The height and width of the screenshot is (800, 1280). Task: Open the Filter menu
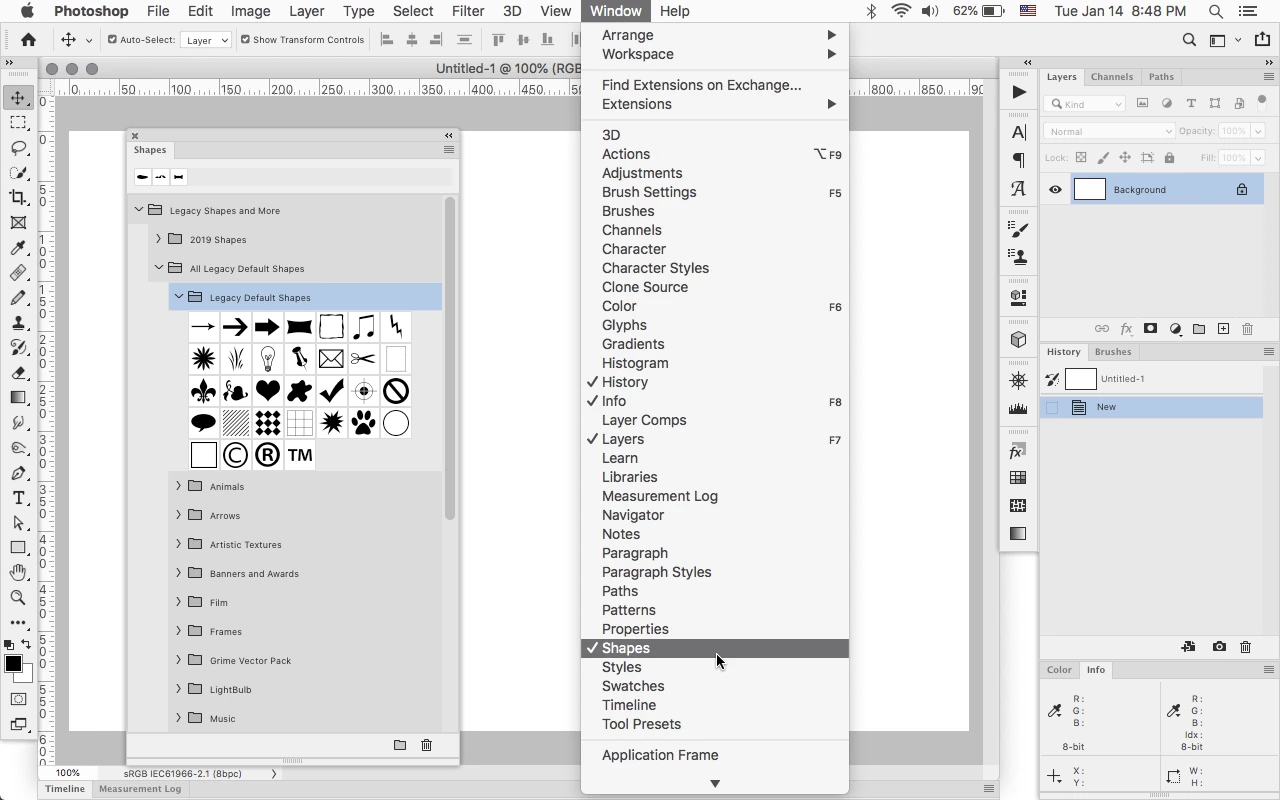pos(468,11)
